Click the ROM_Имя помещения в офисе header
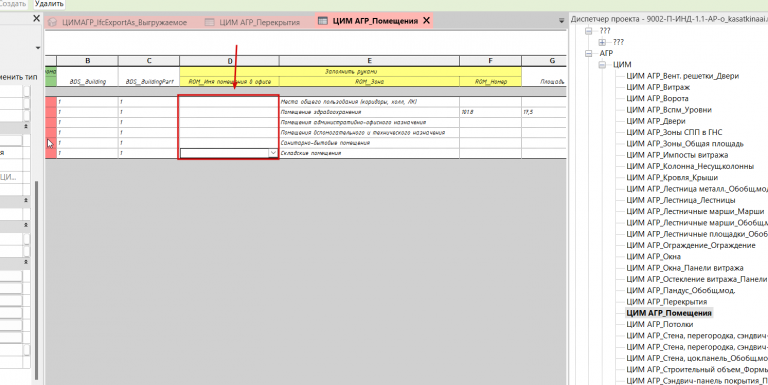768x385 pixels. (229, 82)
